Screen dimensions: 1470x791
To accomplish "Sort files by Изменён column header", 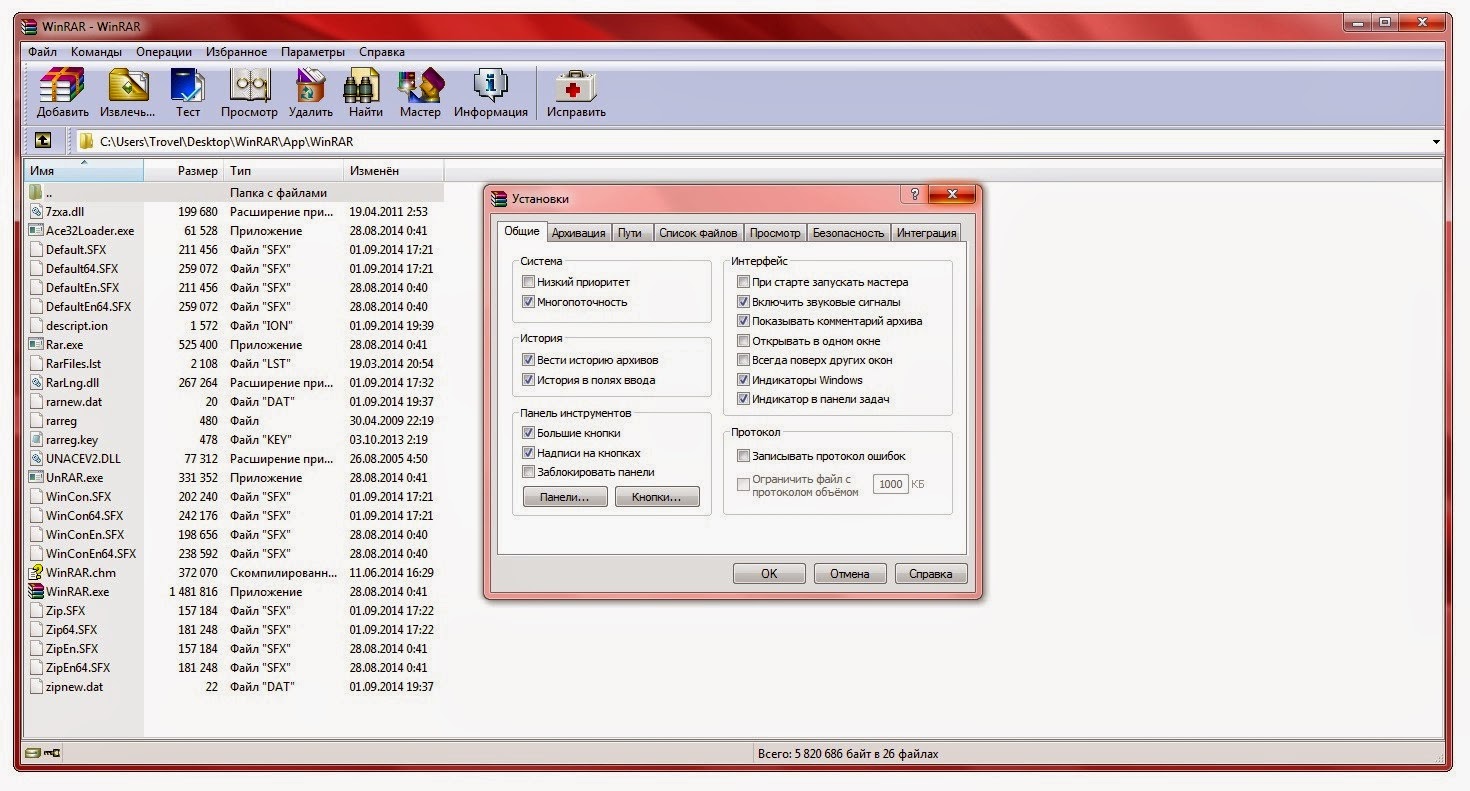I will [x=393, y=171].
